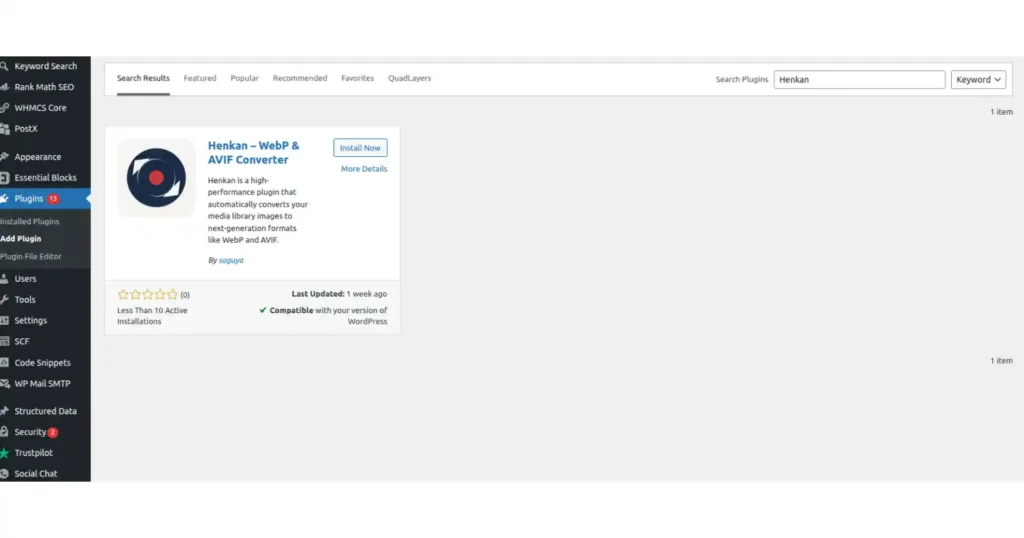Open WP Mail SMTP menu label
Screen dimensions: 1024x538
[42, 384]
